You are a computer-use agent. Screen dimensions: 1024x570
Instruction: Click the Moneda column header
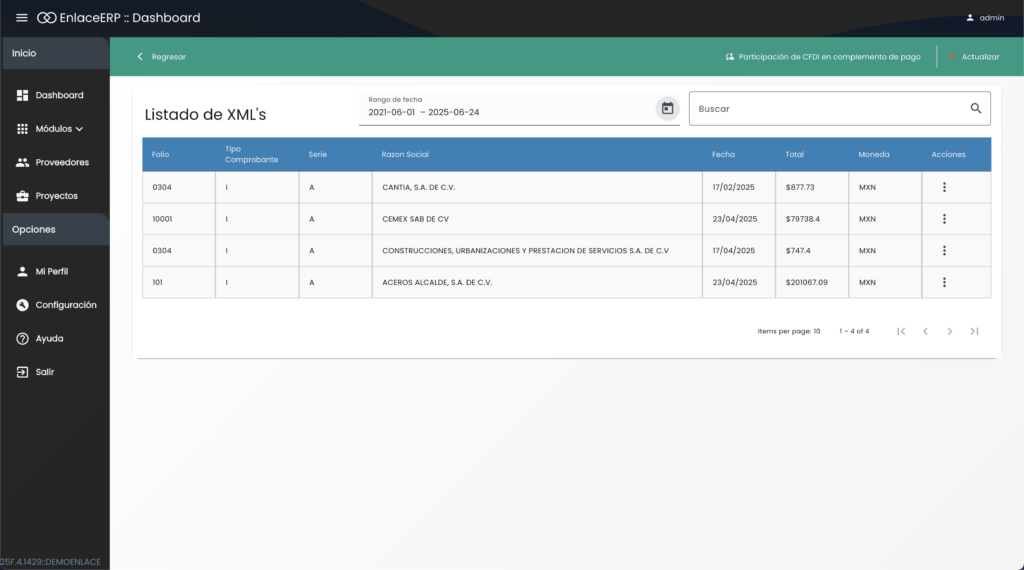(x=874, y=155)
